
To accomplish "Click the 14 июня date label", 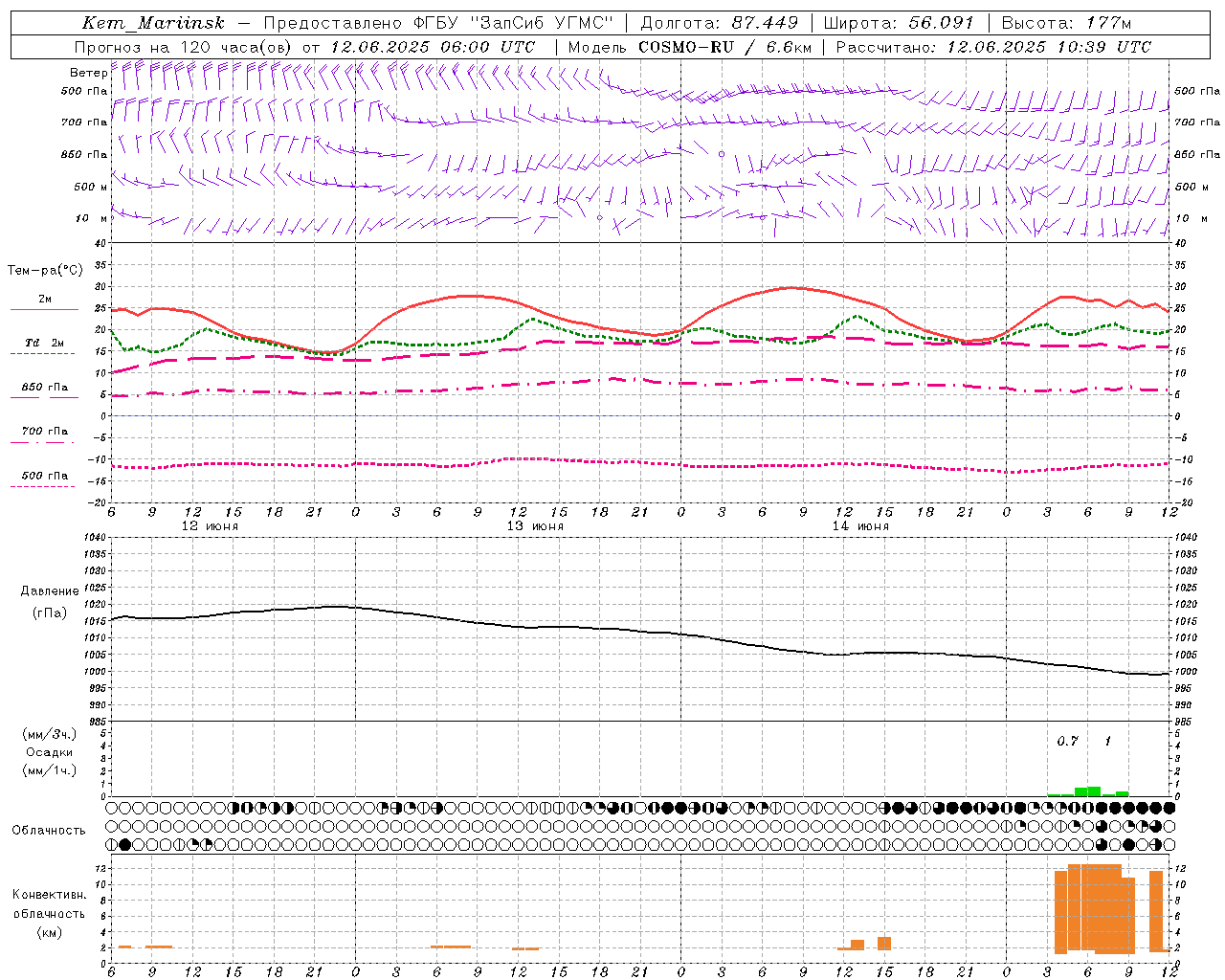I will (860, 526).
